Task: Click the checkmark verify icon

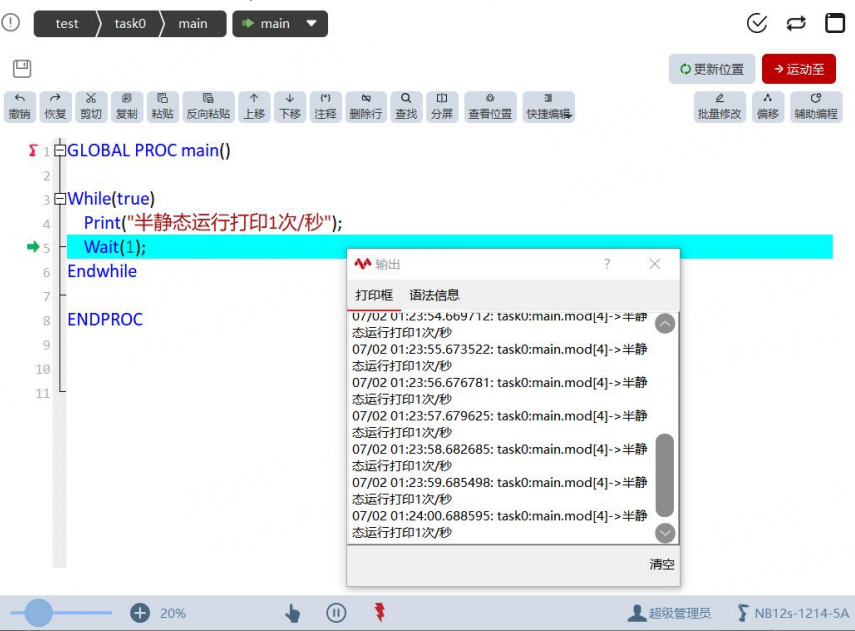Action: [756, 23]
